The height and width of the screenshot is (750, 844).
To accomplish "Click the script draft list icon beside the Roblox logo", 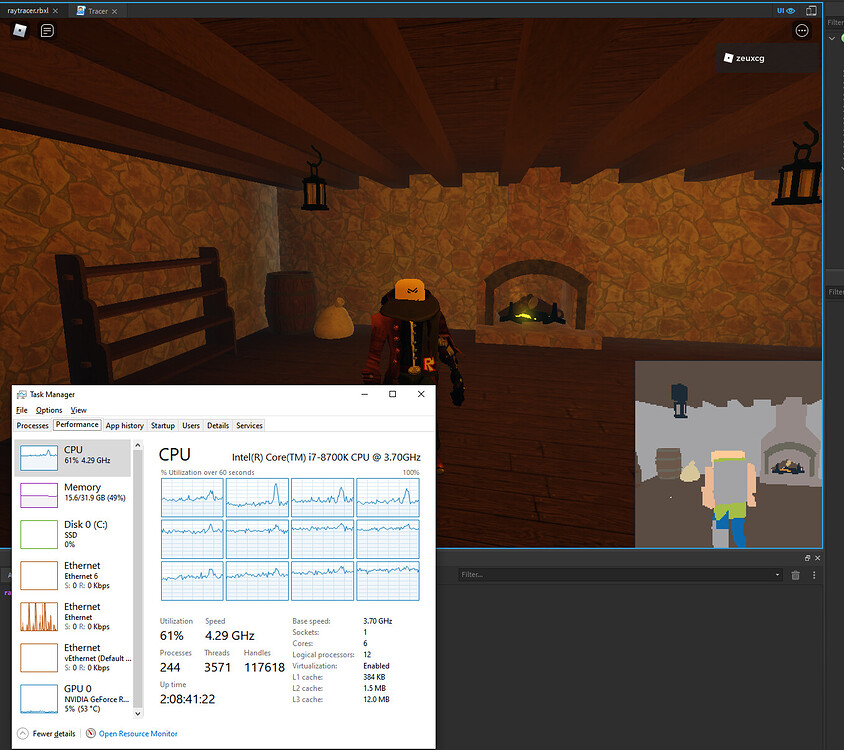I will 45,31.
